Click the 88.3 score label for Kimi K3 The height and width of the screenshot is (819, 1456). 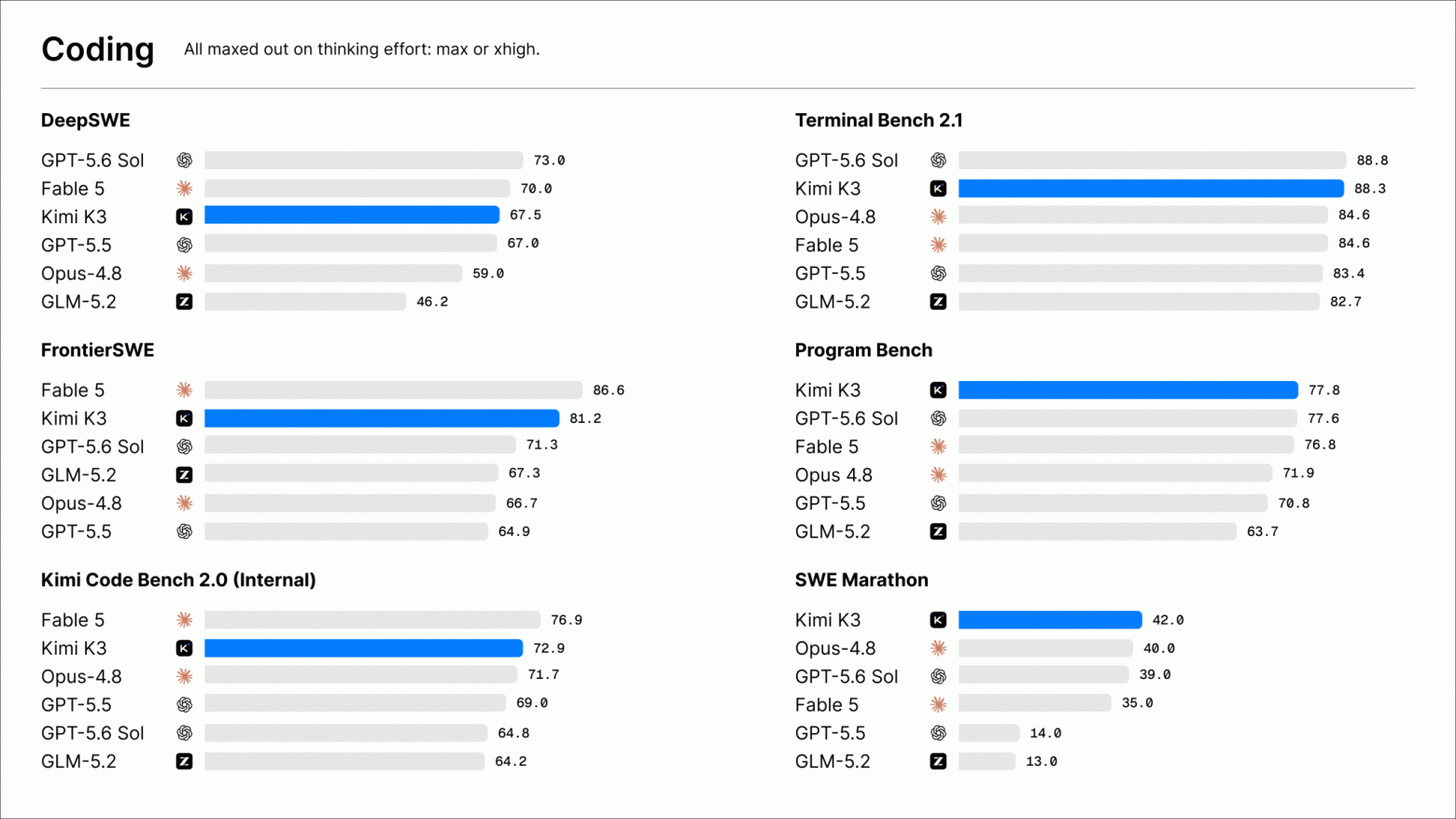(x=1370, y=189)
